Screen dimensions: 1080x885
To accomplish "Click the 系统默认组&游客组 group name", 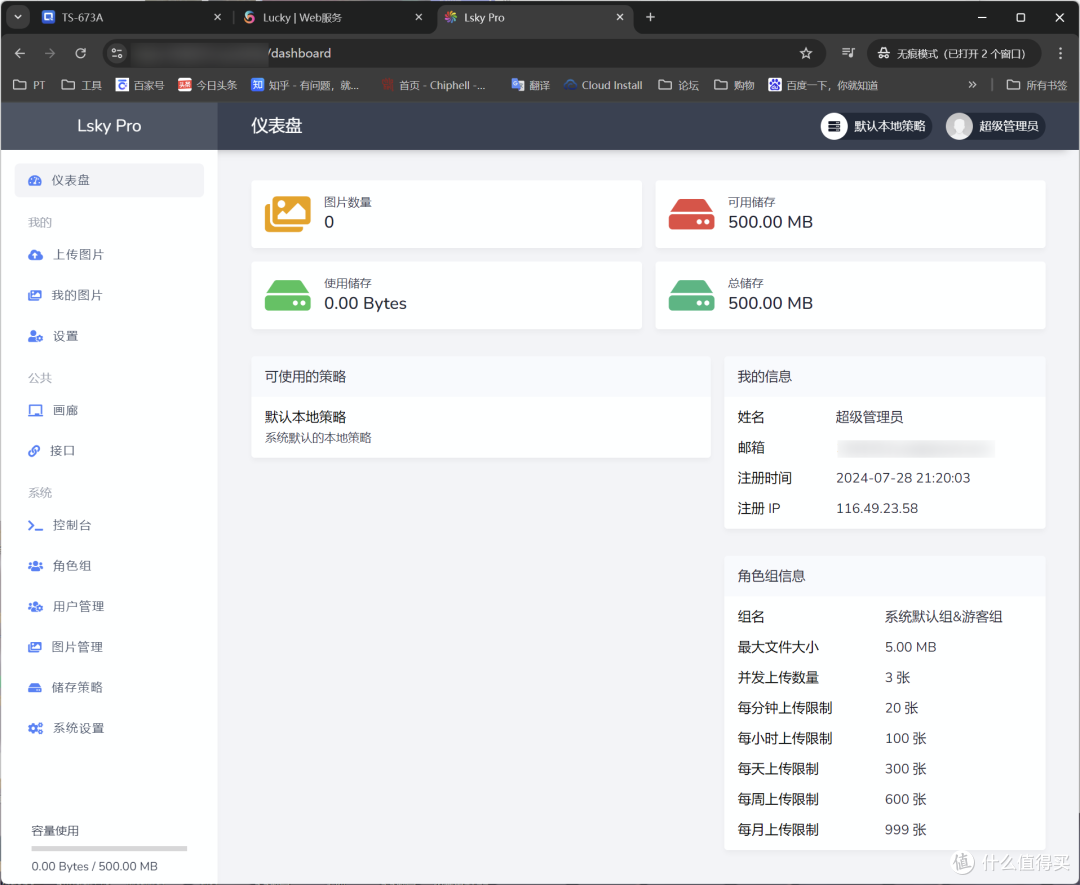I will (943, 616).
